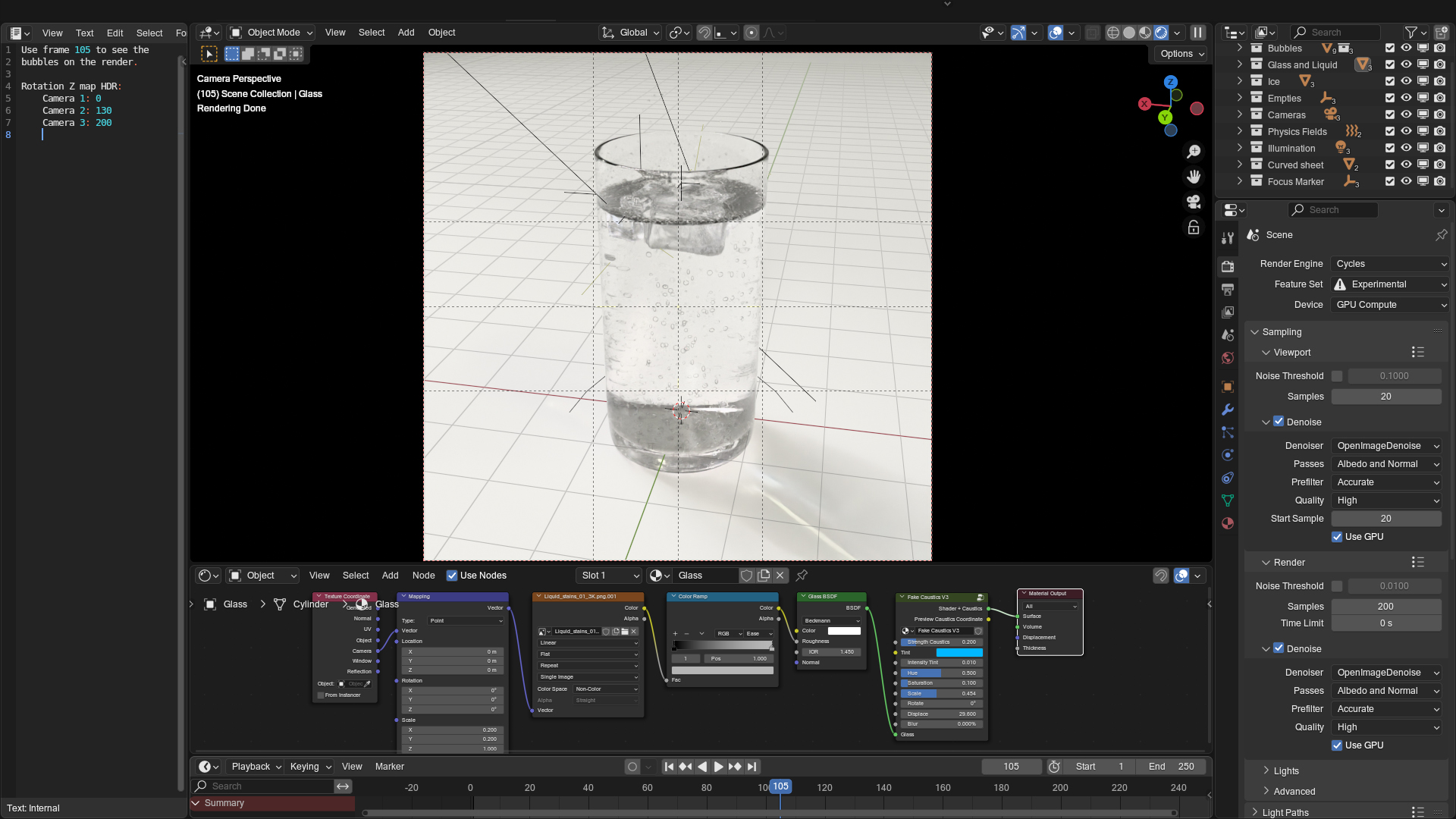Uncheck Viewport Denoise checkbox
This screenshot has height=819, width=1456.
pyautogui.click(x=1279, y=422)
